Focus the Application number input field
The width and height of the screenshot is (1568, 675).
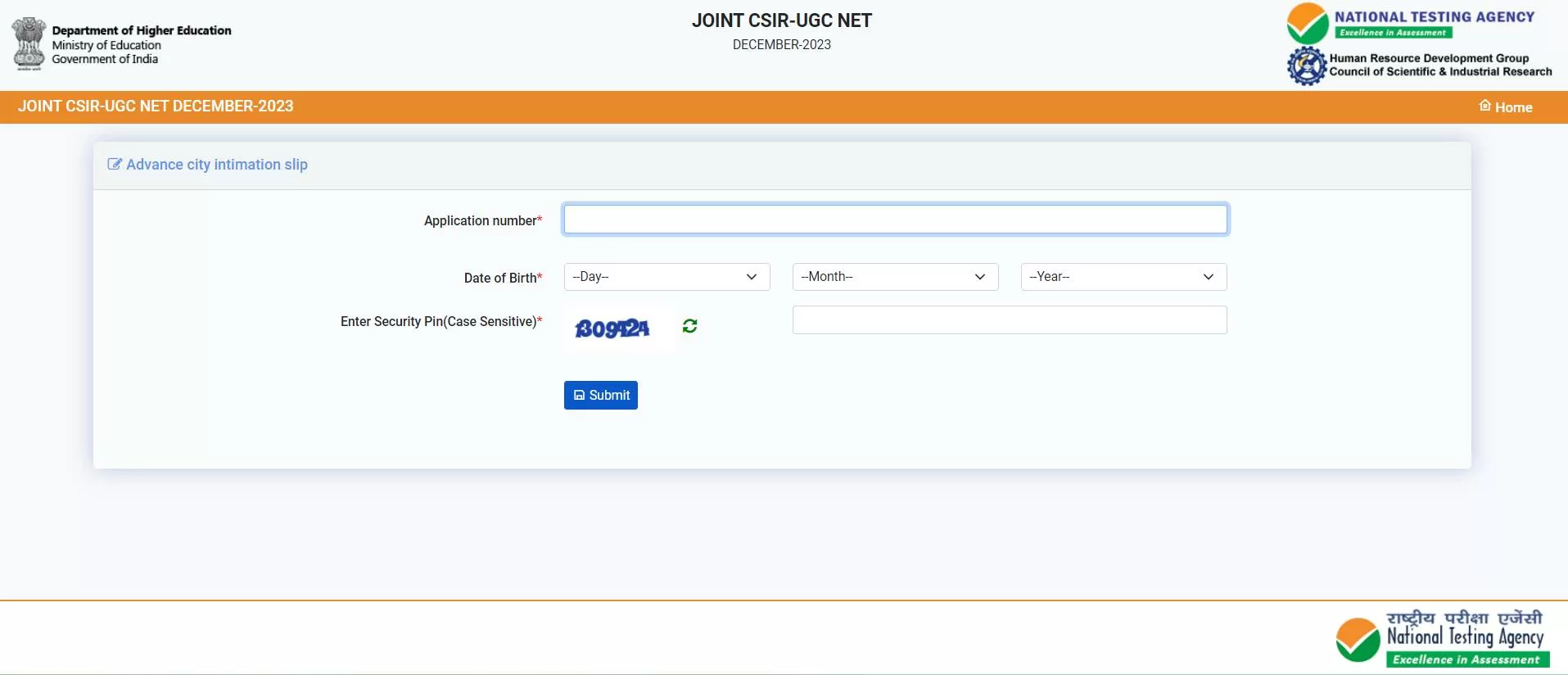pos(895,220)
